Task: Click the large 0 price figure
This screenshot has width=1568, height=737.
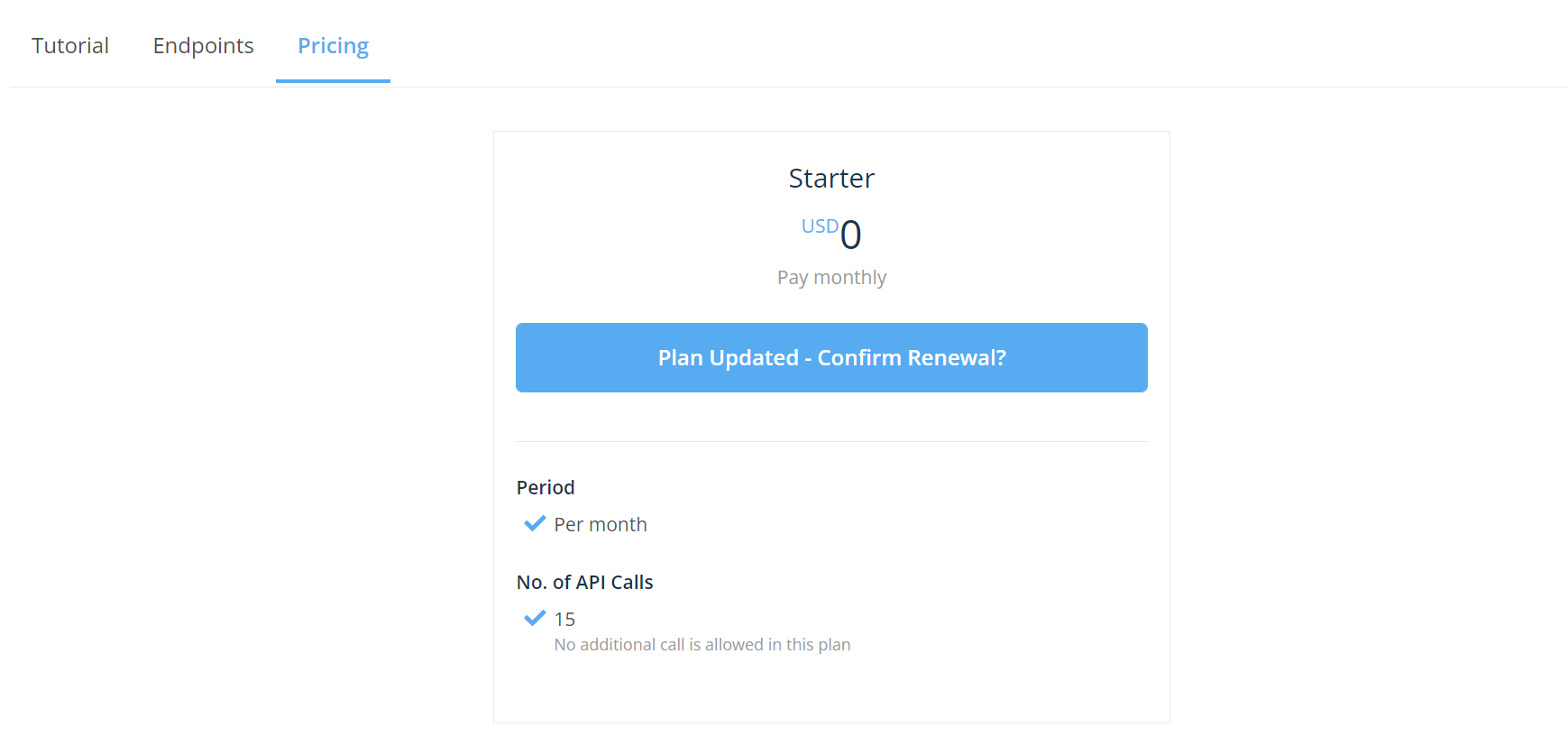Action: tap(850, 235)
